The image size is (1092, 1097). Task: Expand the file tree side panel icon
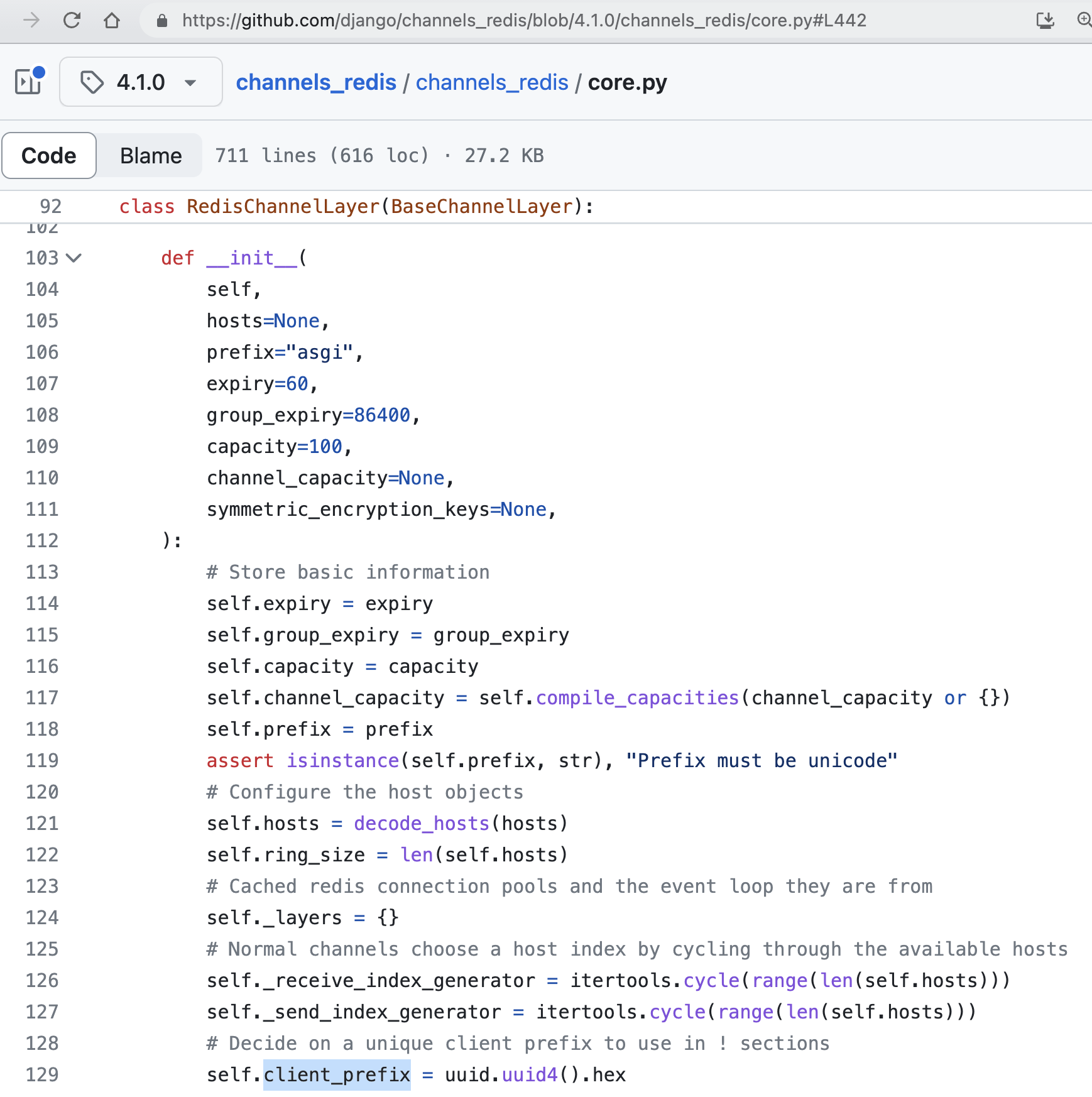[x=29, y=82]
